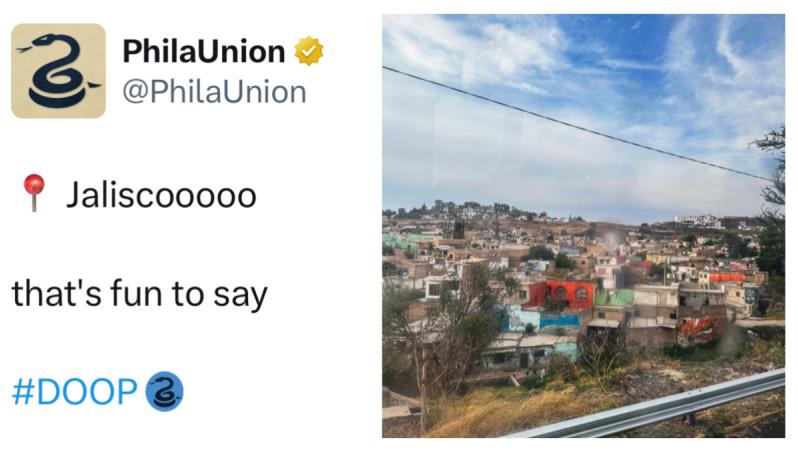Viewport: 798px width, 450px height.
Task: Click the orange building in the photo
Action: click(x=562, y=294)
